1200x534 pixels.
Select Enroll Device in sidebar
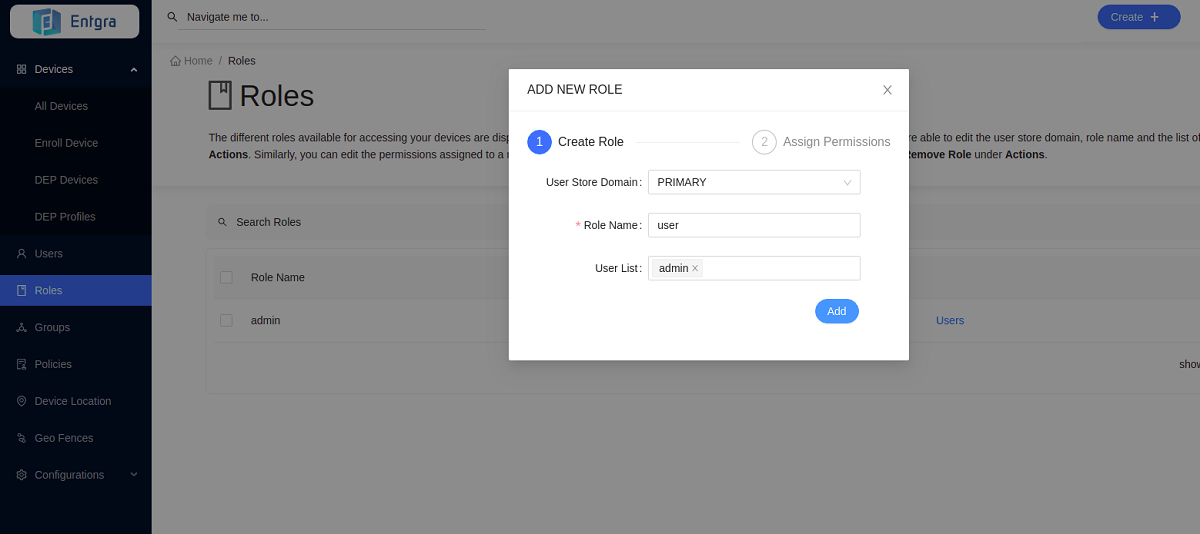(x=66, y=143)
